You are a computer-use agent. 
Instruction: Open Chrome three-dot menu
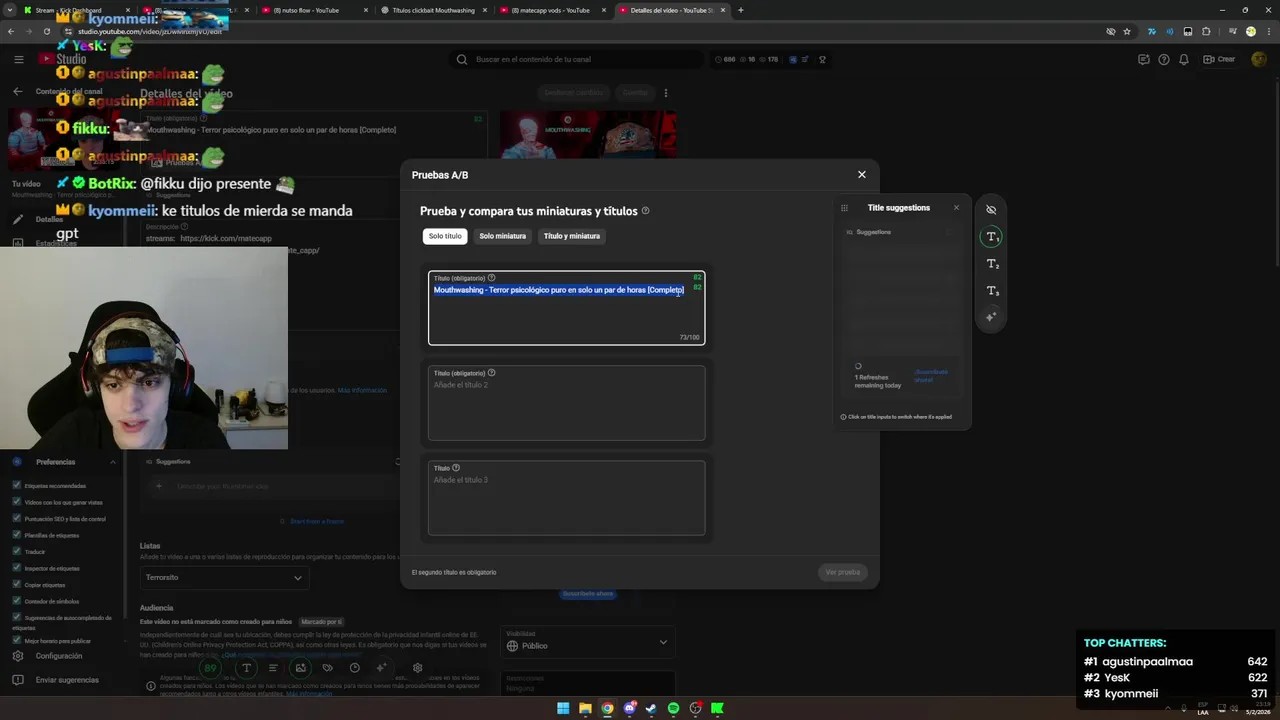click(x=1268, y=31)
